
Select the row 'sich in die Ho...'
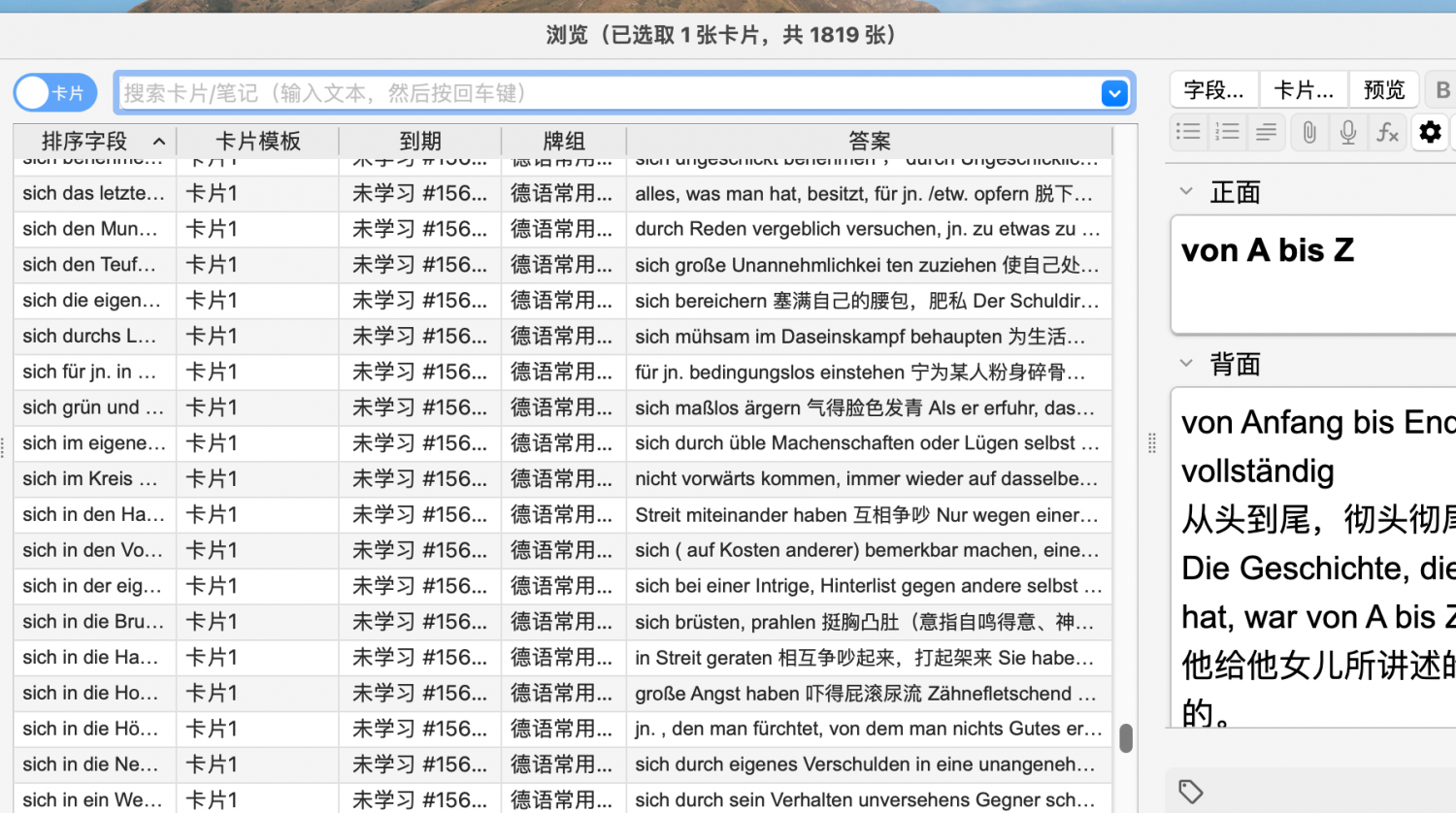point(563,694)
